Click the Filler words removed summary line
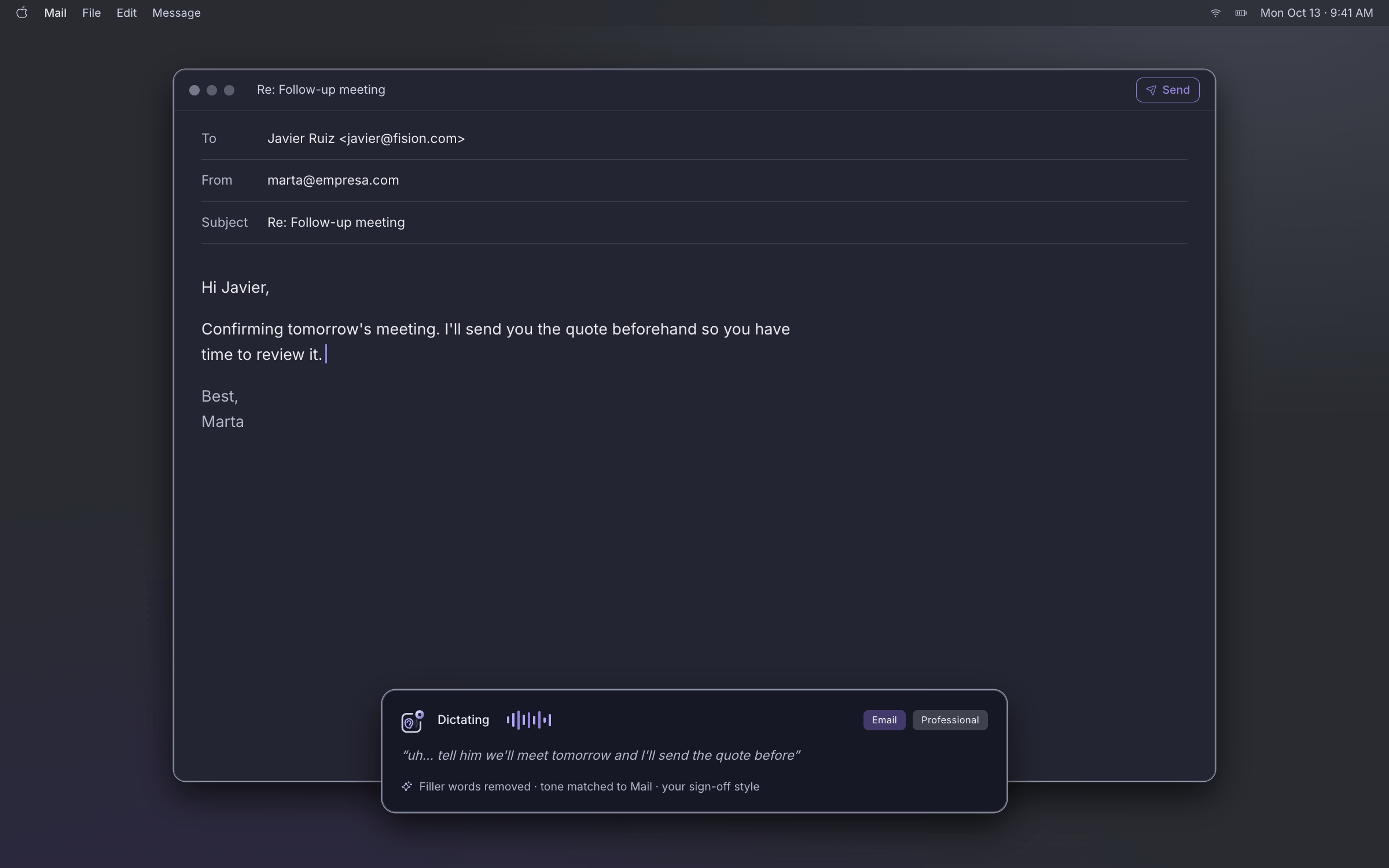Viewport: 1389px width, 868px height. click(589, 786)
